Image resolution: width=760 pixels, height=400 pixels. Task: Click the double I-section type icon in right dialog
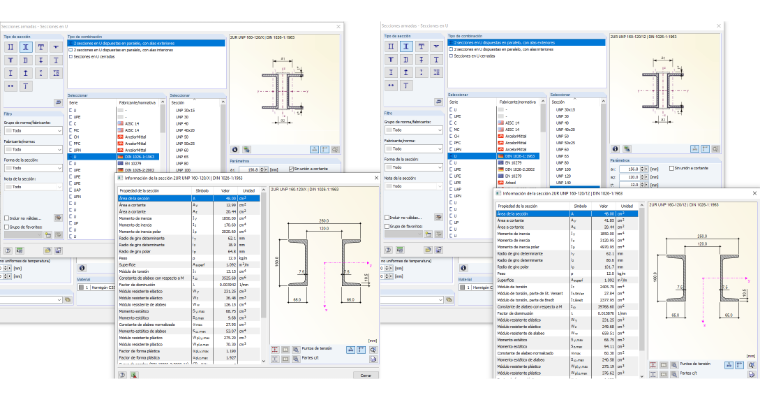click(x=391, y=46)
